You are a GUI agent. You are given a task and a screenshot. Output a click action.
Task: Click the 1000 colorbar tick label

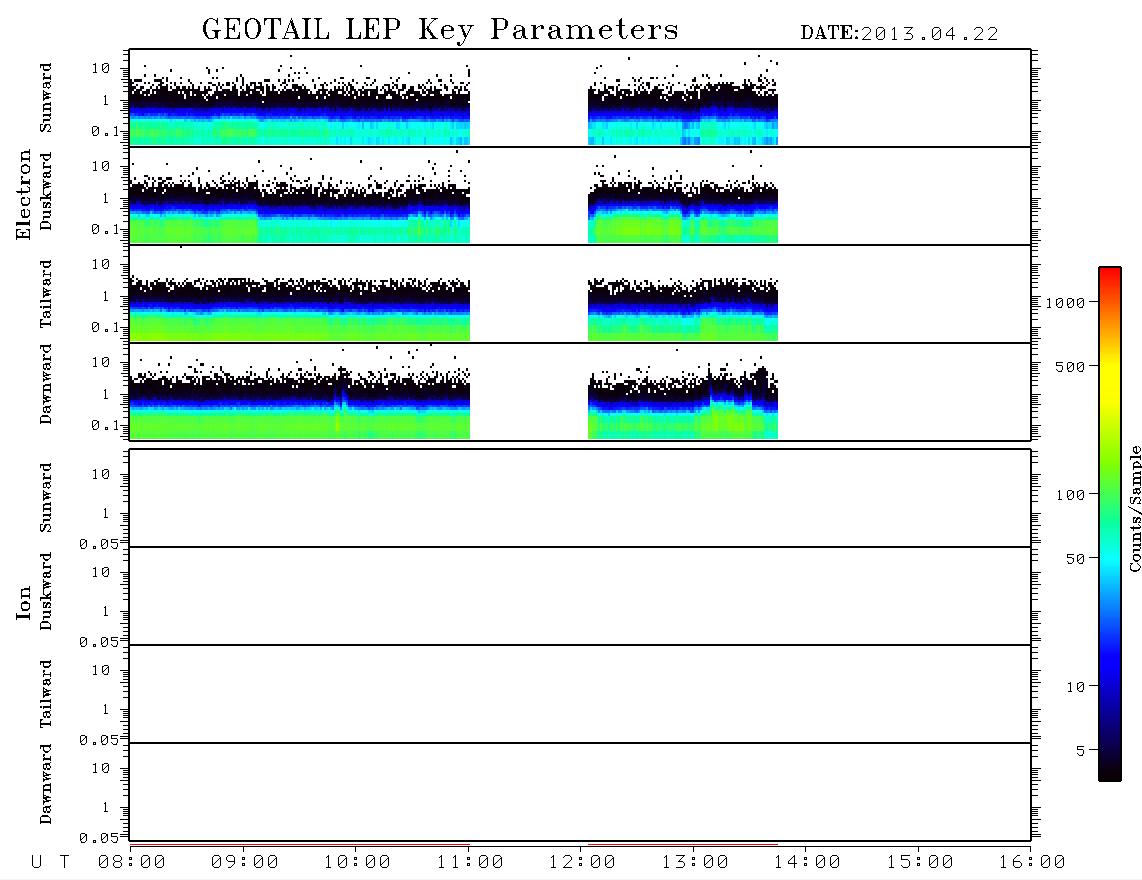[1065, 303]
